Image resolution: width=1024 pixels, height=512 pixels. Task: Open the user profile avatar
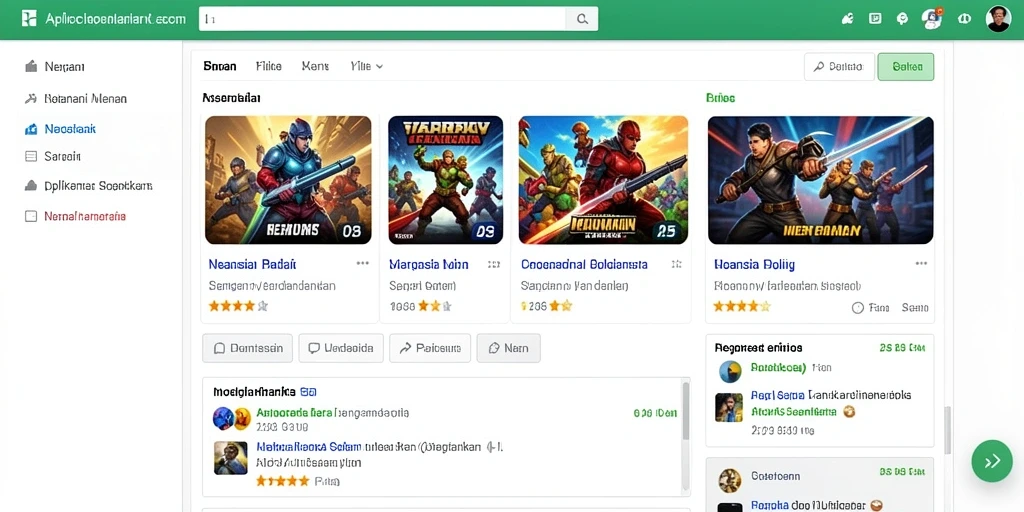(x=998, y=19)
